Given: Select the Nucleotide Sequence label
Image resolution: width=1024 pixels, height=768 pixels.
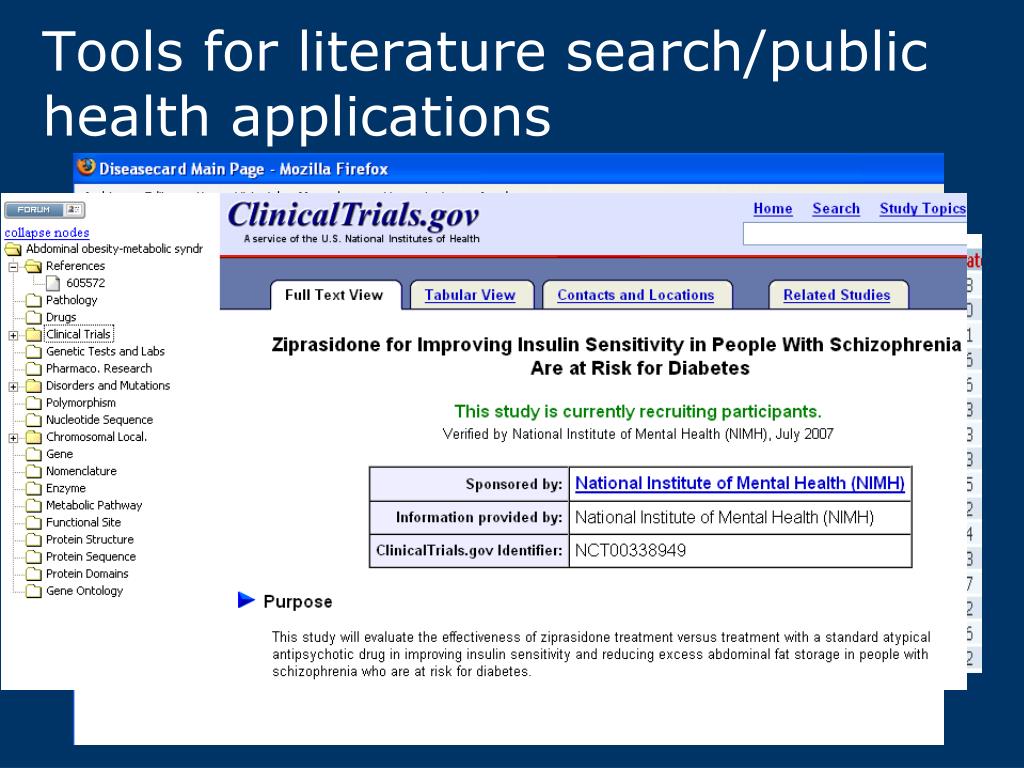Looking at the screenshot, I should pyautogui.click(x=99, y=419).
